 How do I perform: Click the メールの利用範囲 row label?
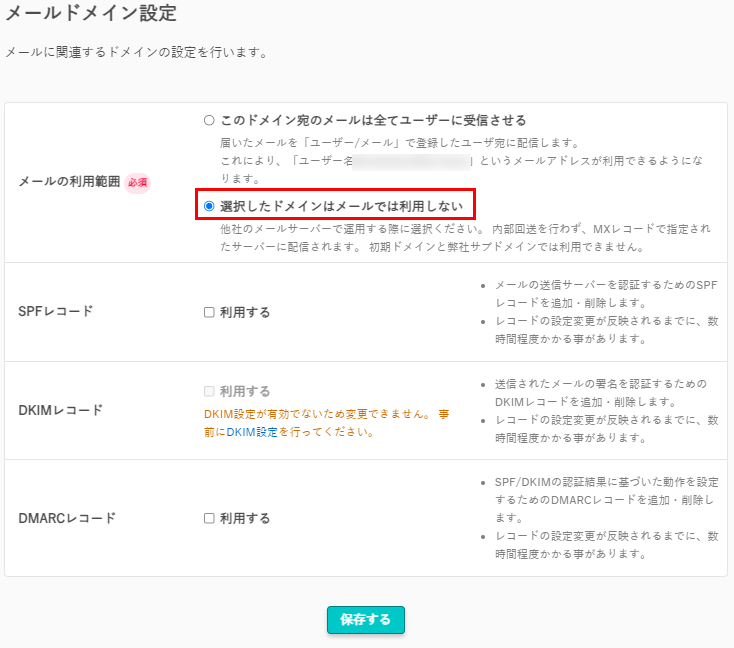(69, 182)
